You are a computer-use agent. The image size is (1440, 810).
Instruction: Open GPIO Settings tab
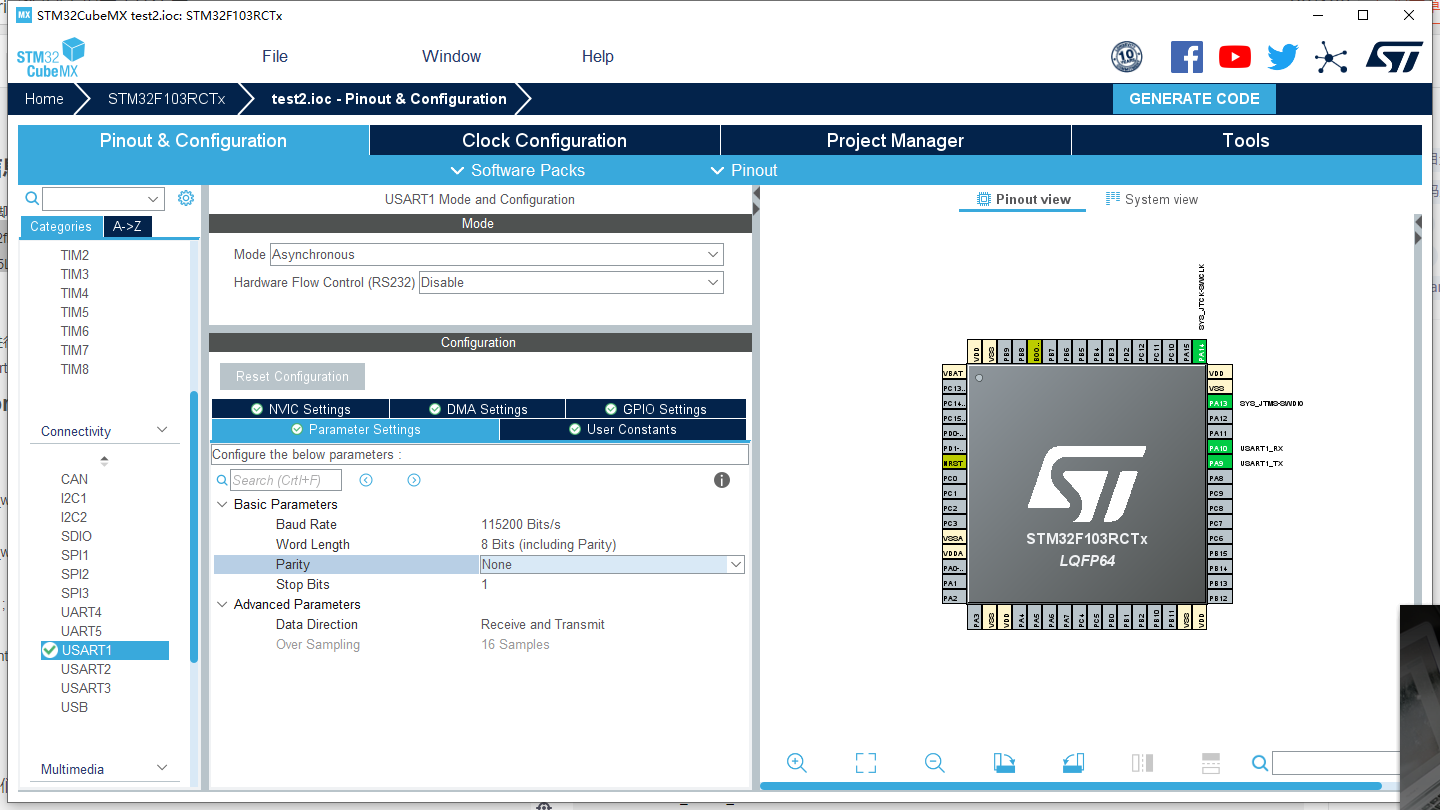click(656, 409)
